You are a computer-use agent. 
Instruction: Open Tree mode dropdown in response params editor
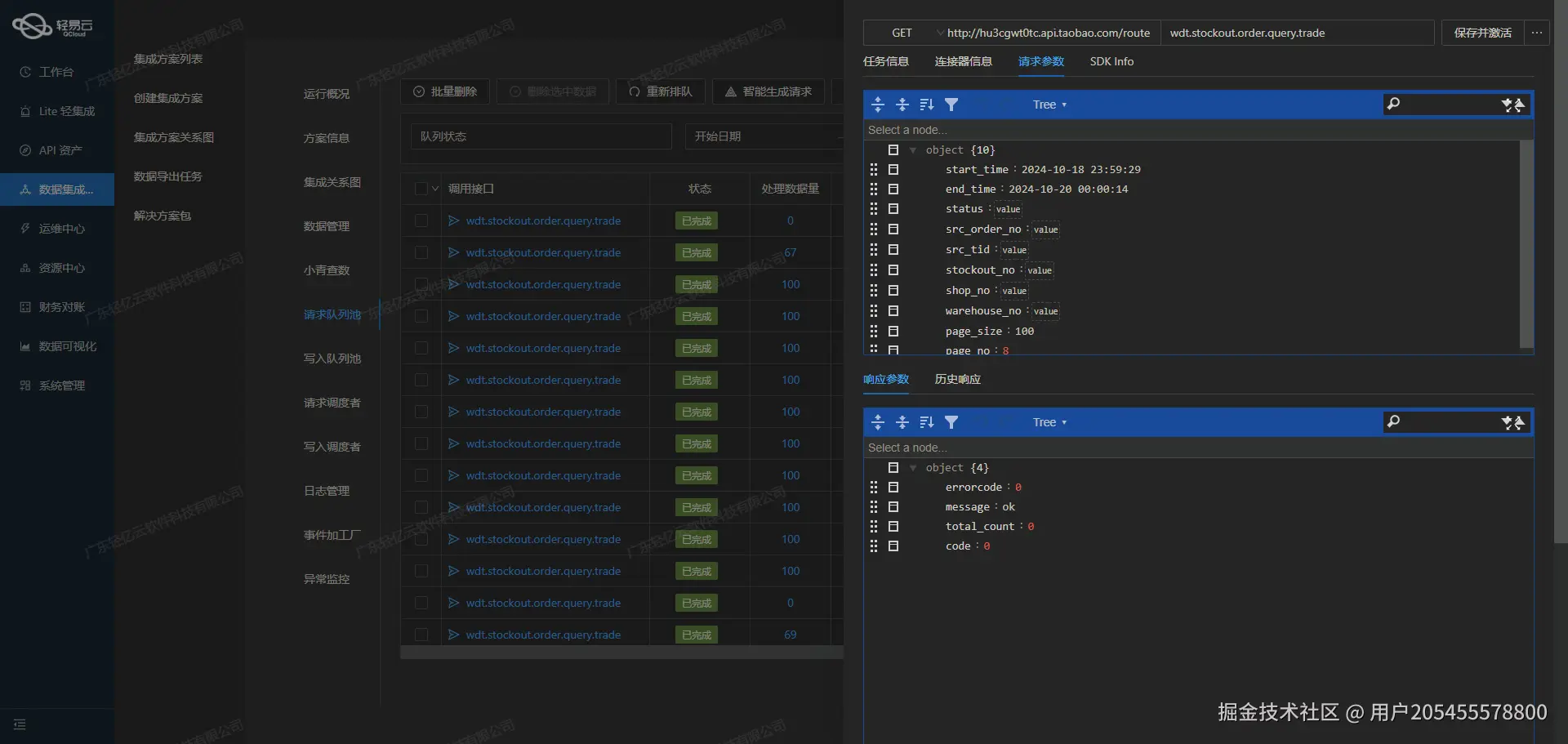[x=1049, y=422]
